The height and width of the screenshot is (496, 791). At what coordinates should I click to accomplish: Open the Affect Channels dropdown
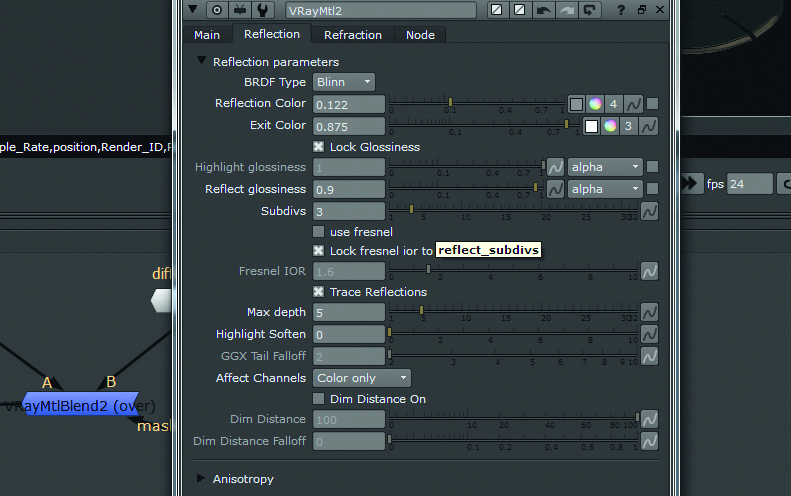click(362, 378)
